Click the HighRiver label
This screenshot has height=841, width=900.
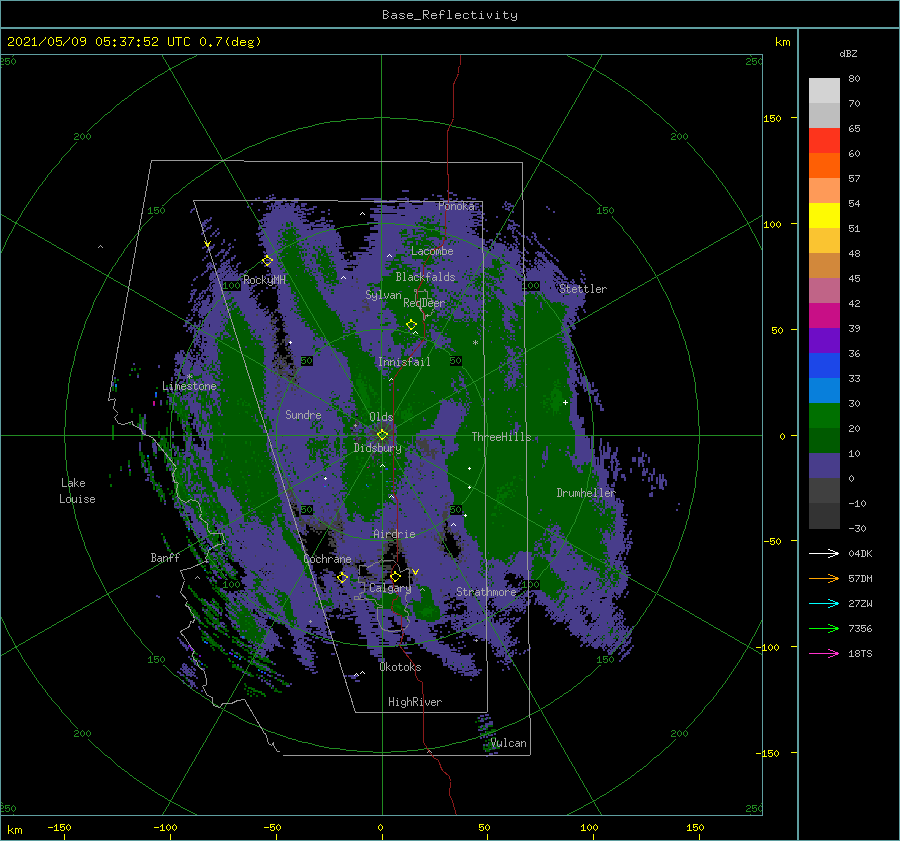tap(415, 702)
